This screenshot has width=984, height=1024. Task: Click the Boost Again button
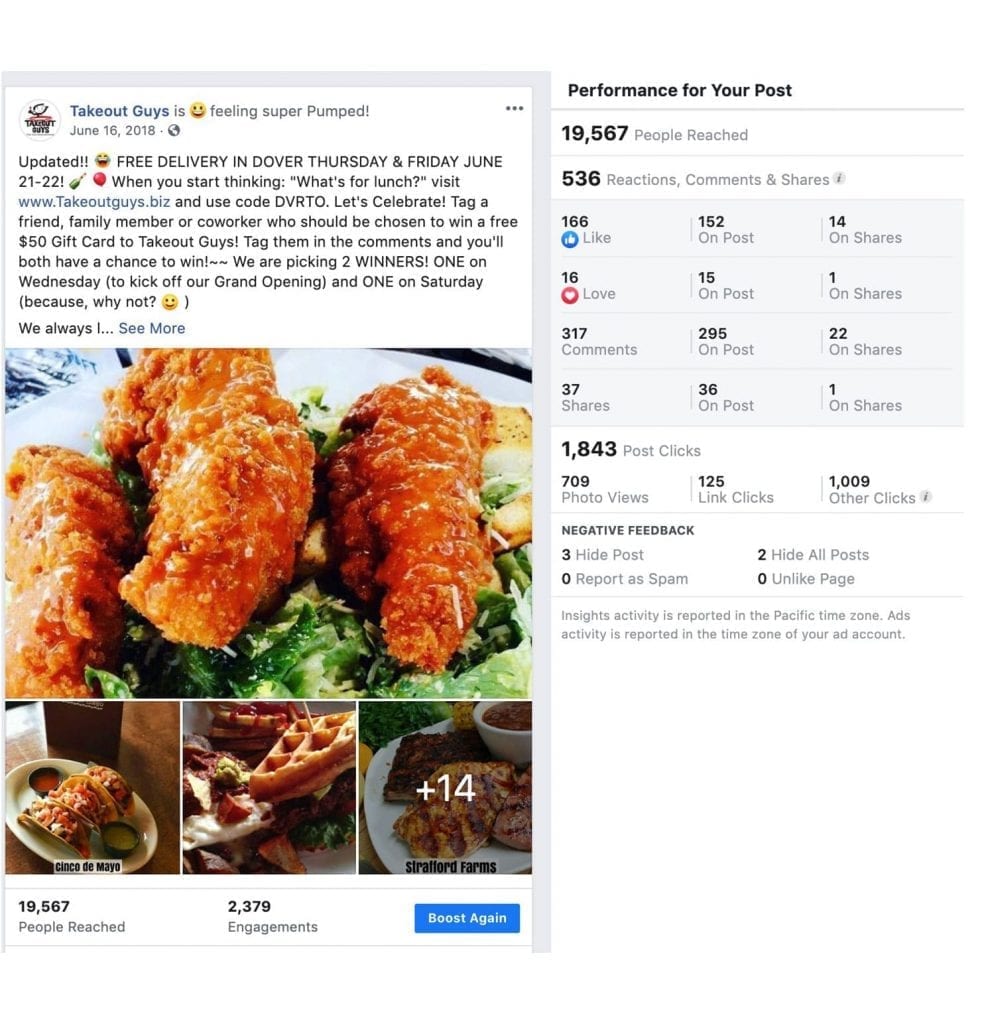(467, 918)
